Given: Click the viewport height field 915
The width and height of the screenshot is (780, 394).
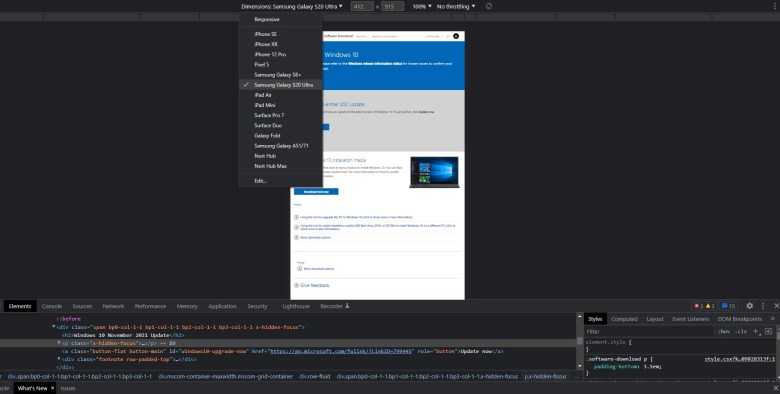Looking at the screenshot, I should (392, 6).
